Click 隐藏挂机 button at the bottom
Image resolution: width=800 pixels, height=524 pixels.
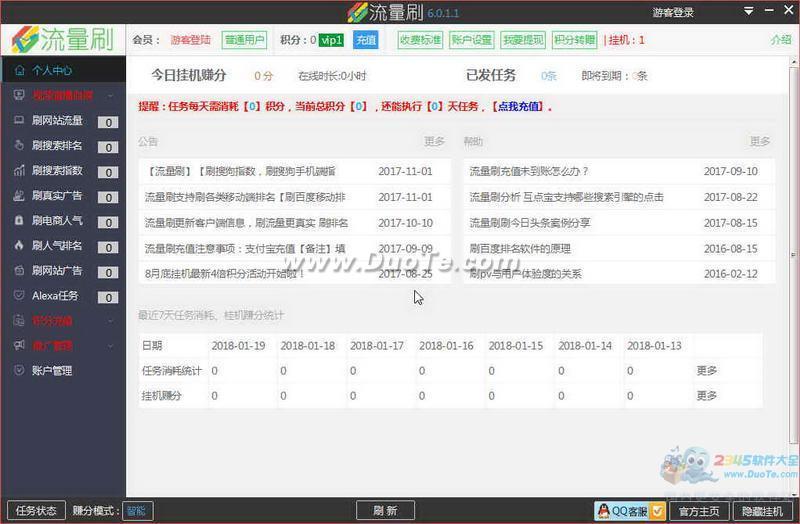pos(762,511)
